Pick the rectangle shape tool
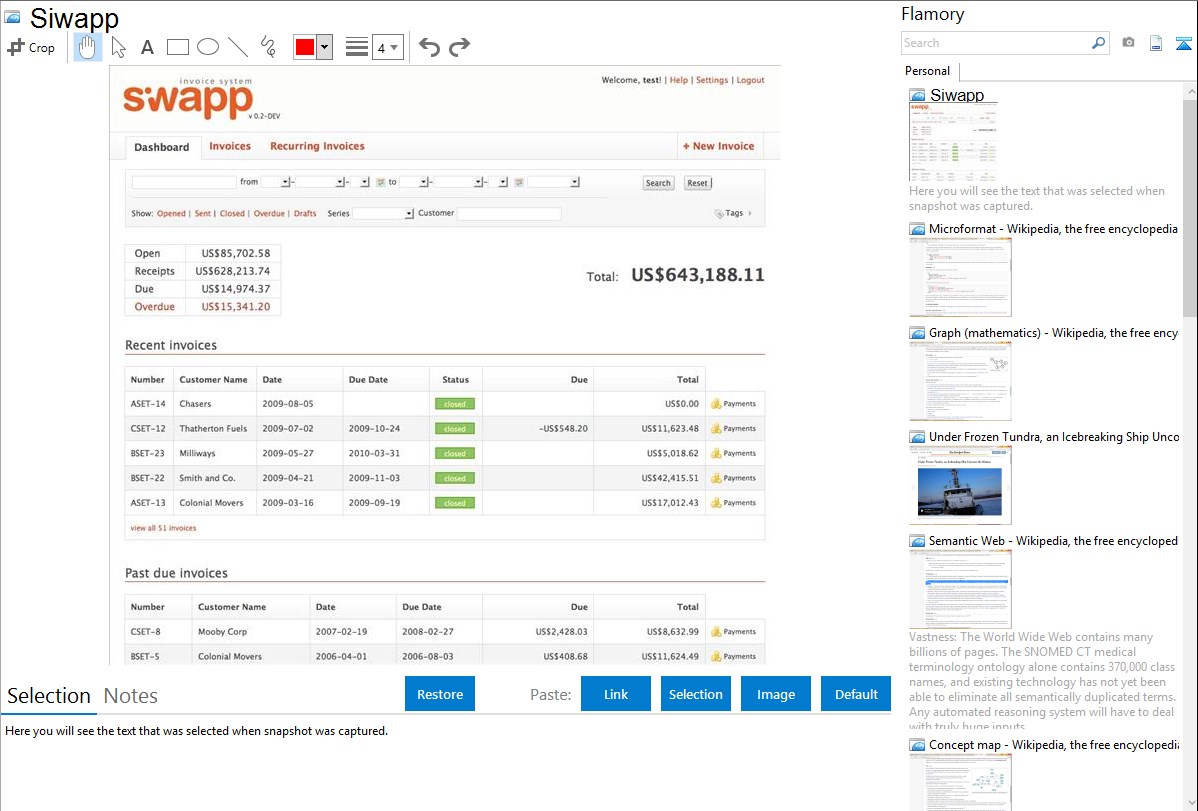1198x811 pixels. pyautogui.click(x=178, y=47)
